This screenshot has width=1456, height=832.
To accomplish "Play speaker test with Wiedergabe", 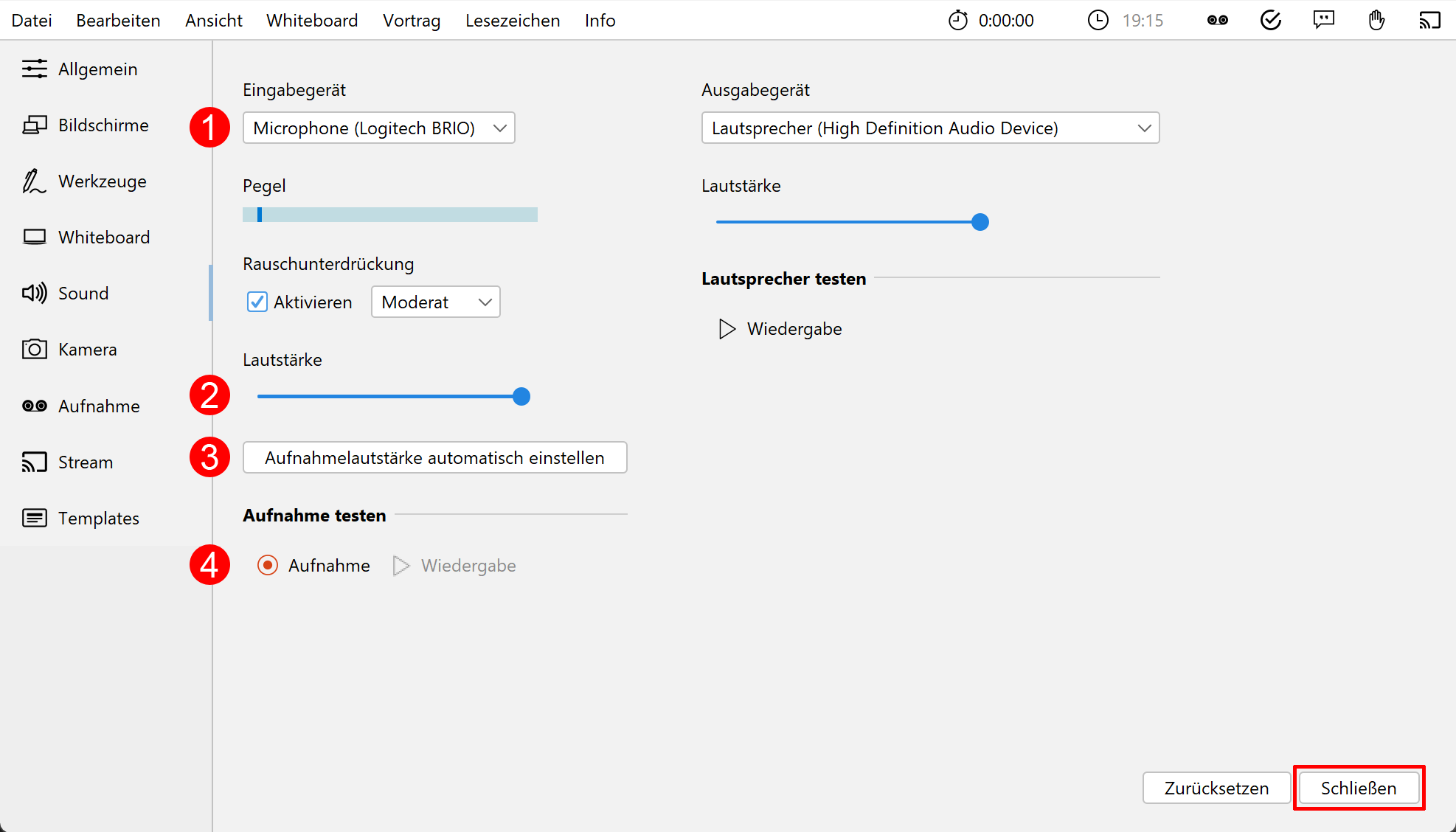I will (x=780, y=329).
